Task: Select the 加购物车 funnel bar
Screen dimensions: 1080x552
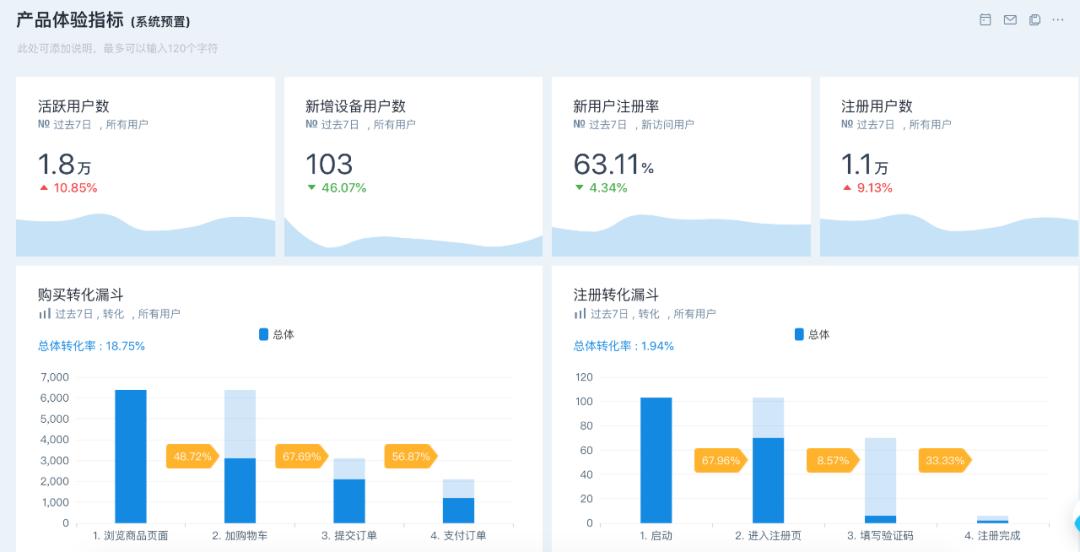Action: click(240, 490)
